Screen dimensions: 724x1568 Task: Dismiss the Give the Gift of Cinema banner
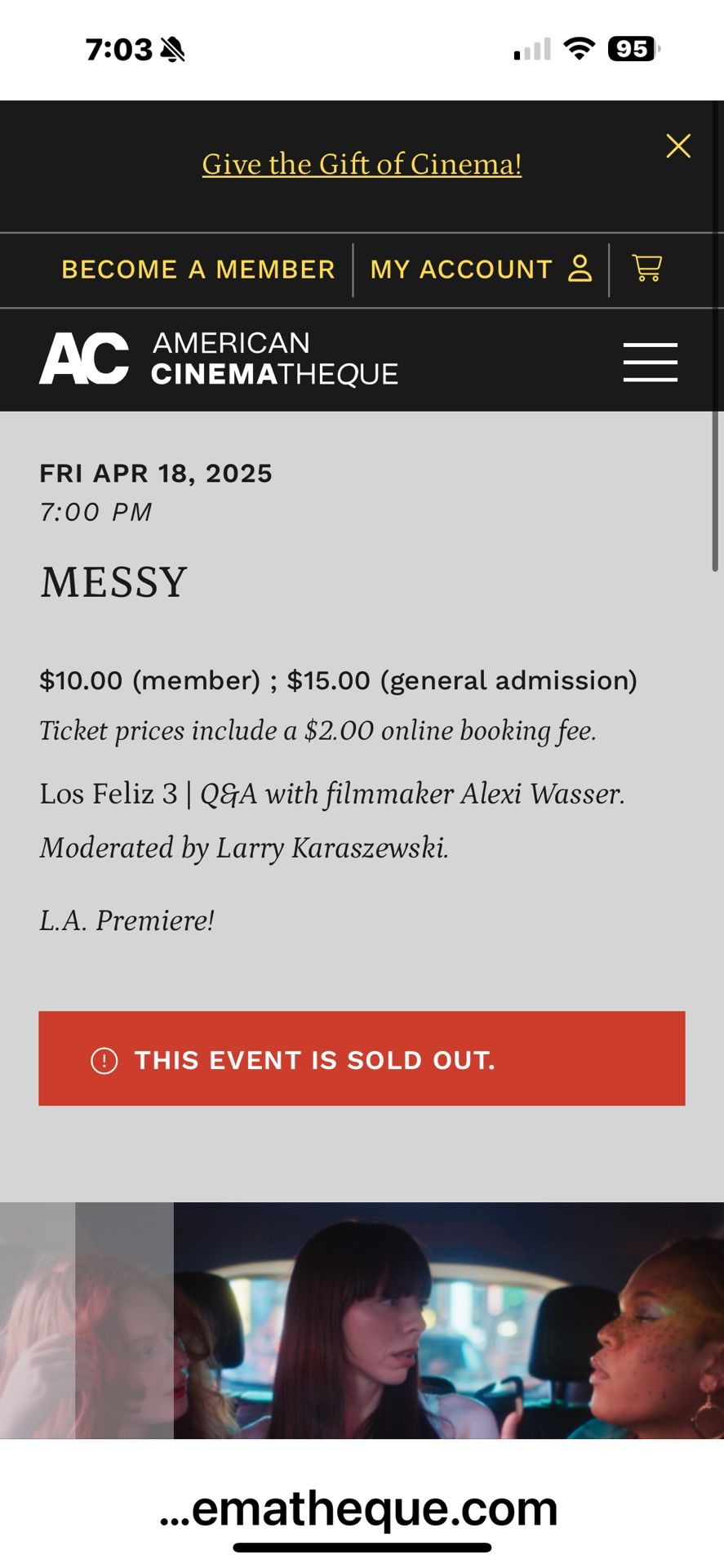(x=679, y=146)
